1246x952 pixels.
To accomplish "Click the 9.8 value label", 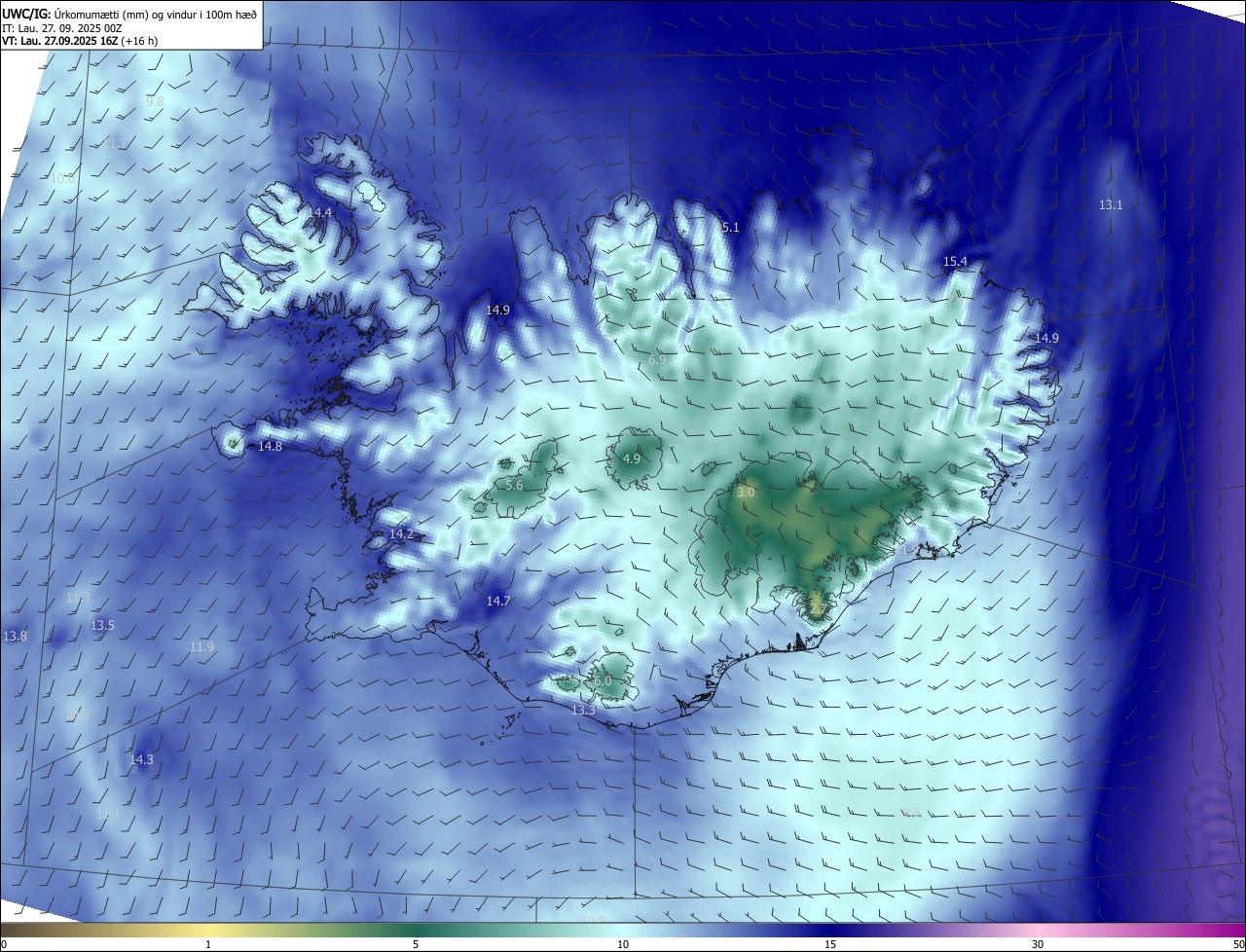I will coord(155,101).
